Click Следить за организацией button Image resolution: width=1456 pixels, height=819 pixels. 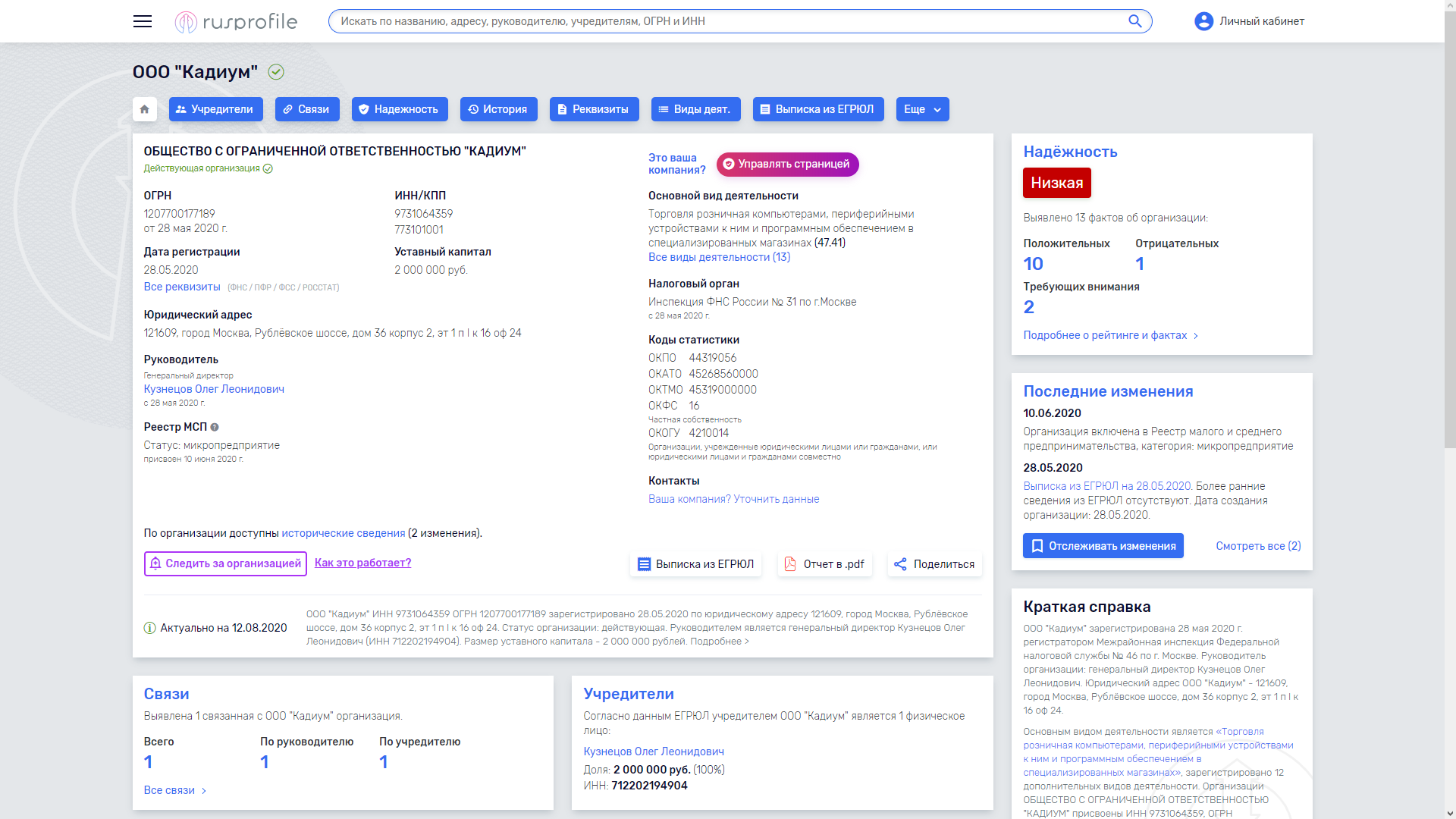[225, 563]
